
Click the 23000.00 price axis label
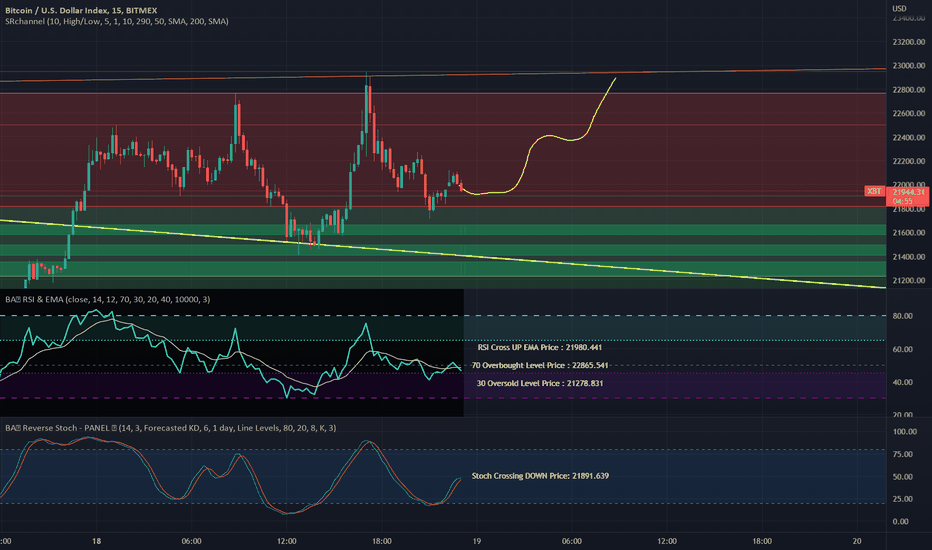tap(909, 65)
